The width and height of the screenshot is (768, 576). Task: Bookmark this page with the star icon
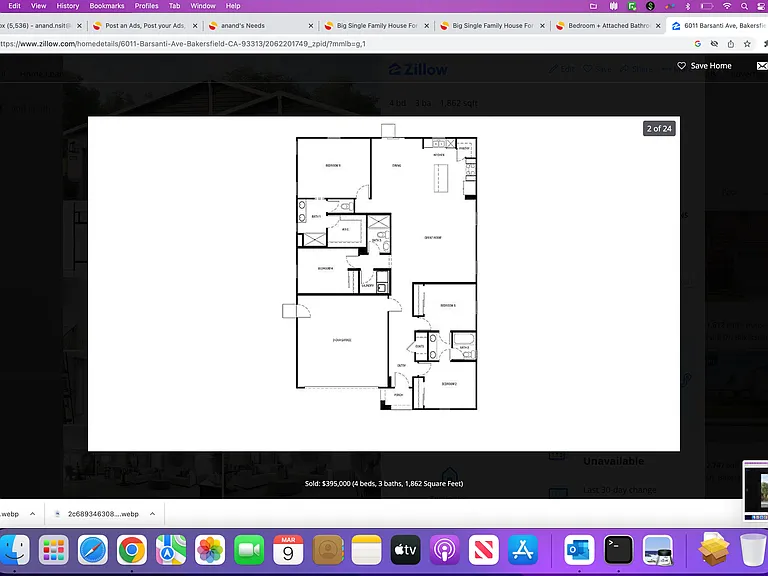pos(747,44)
